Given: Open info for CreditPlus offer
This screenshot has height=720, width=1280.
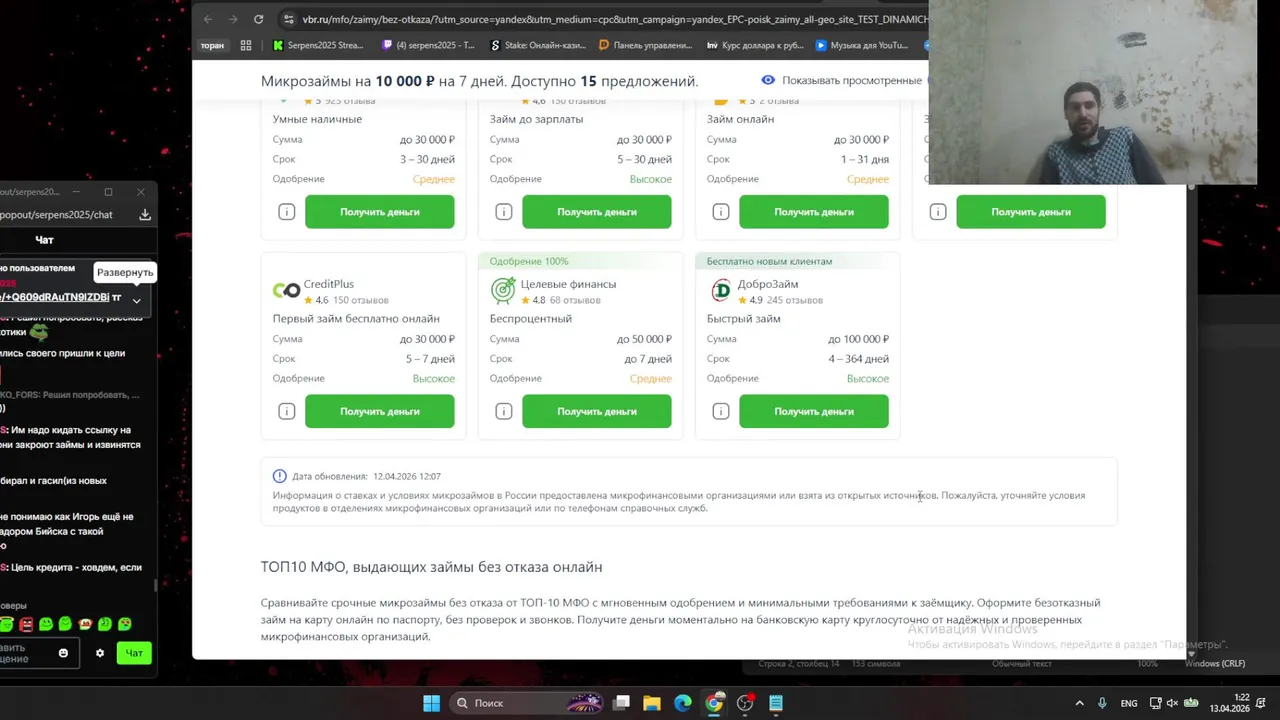Looking at the screenshot, I should tap(287, 411).
